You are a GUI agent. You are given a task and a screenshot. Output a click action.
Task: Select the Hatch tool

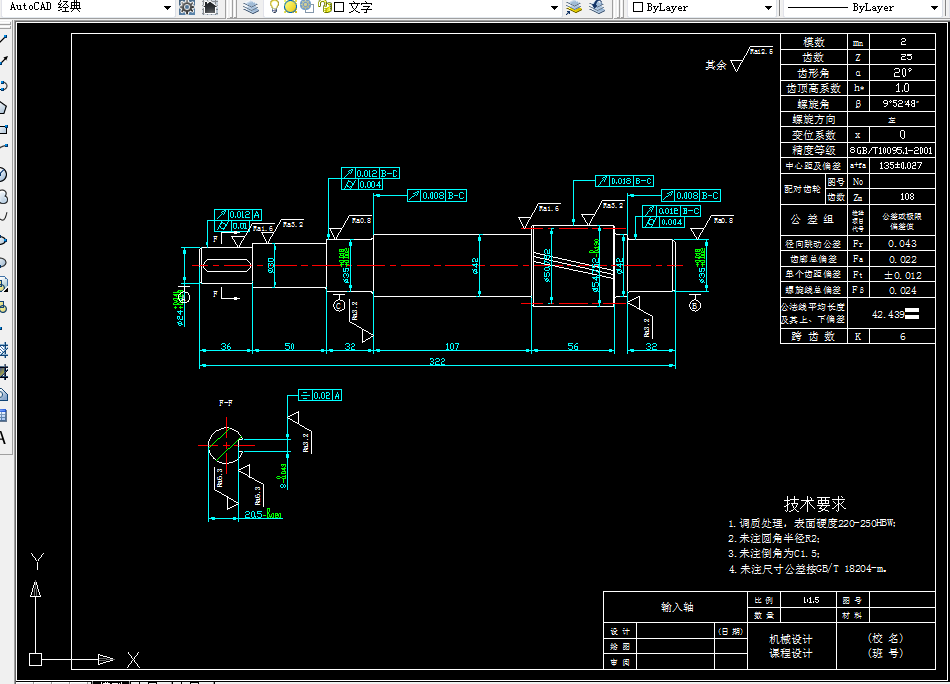pyautogui.click(x=3, y=350)
